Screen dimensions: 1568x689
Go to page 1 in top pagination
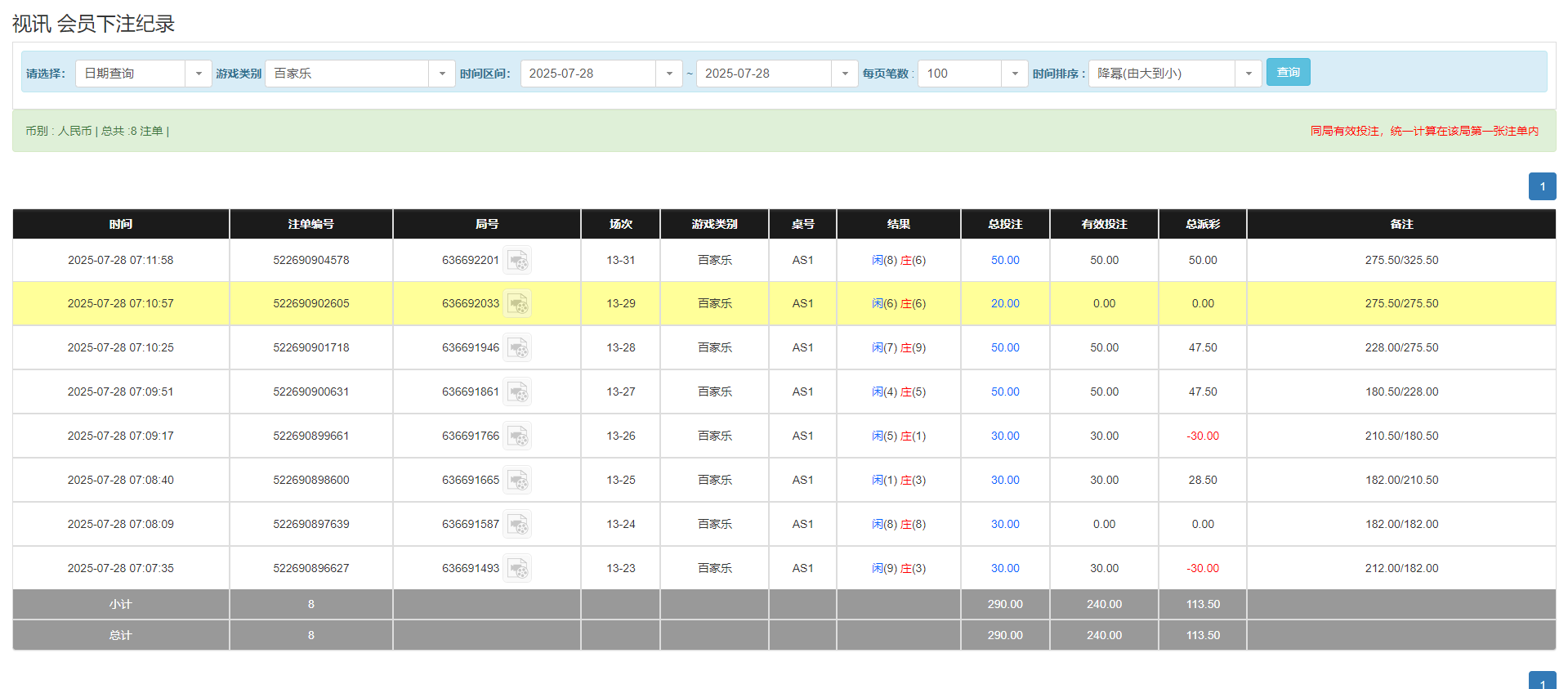[1542, 186]
